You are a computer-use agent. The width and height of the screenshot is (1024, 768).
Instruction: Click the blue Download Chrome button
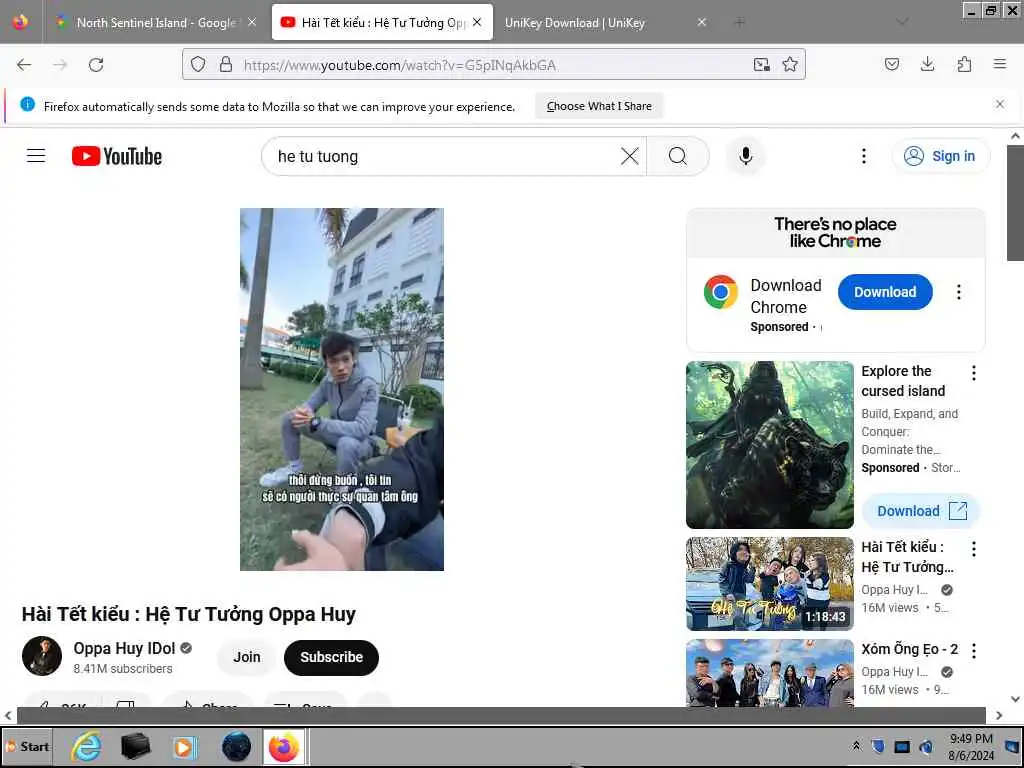pos(885,292)
